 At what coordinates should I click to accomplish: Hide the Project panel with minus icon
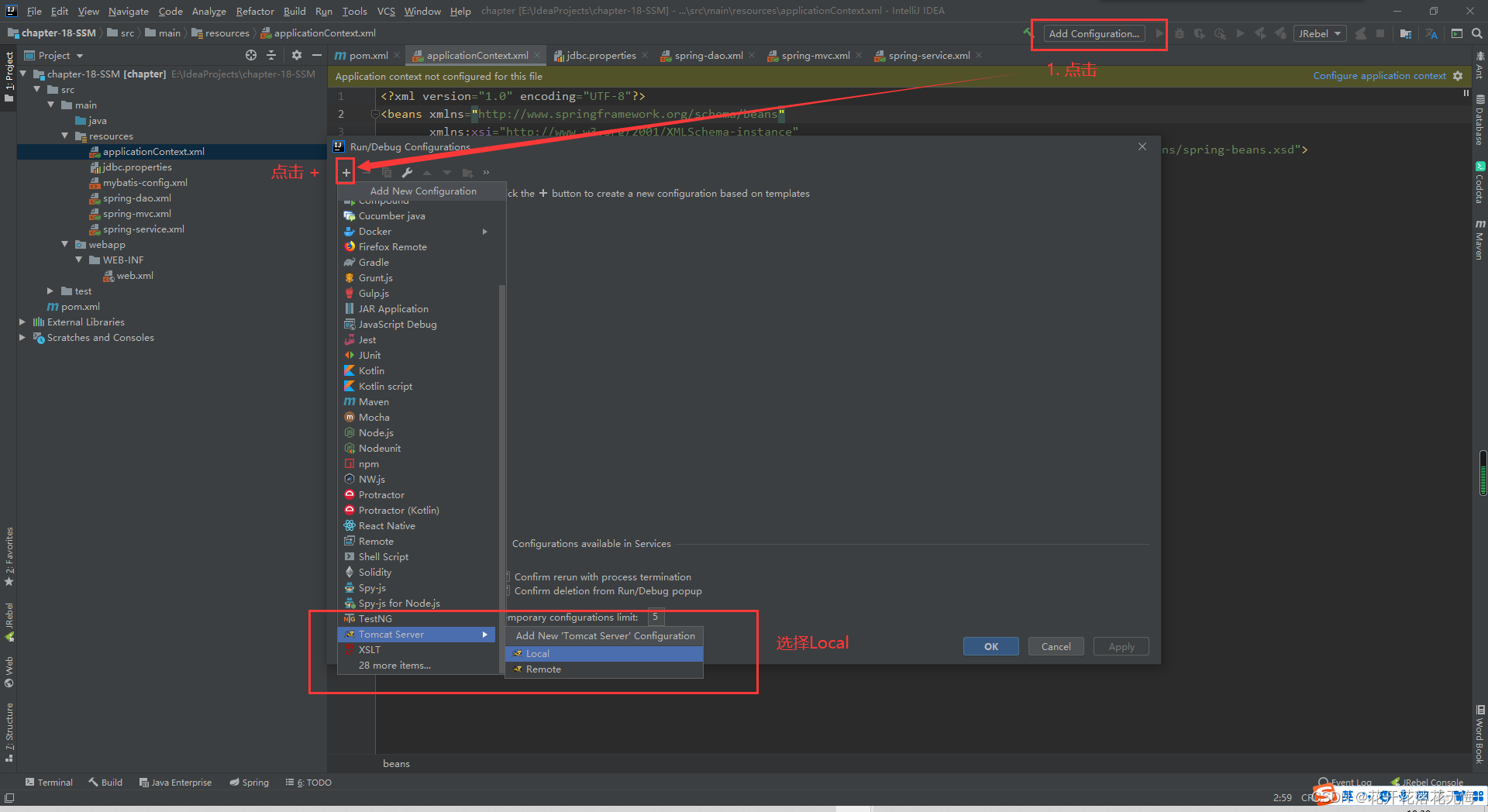click(317, 55)
